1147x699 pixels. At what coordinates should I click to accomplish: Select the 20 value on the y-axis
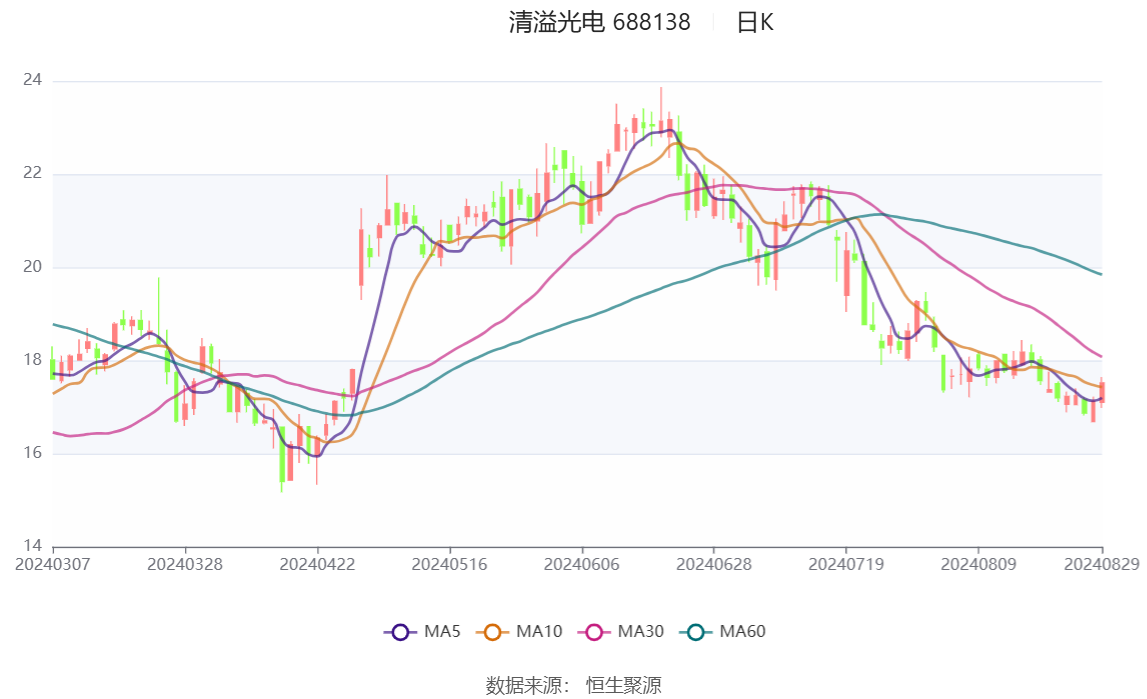(x=32, y=267)
